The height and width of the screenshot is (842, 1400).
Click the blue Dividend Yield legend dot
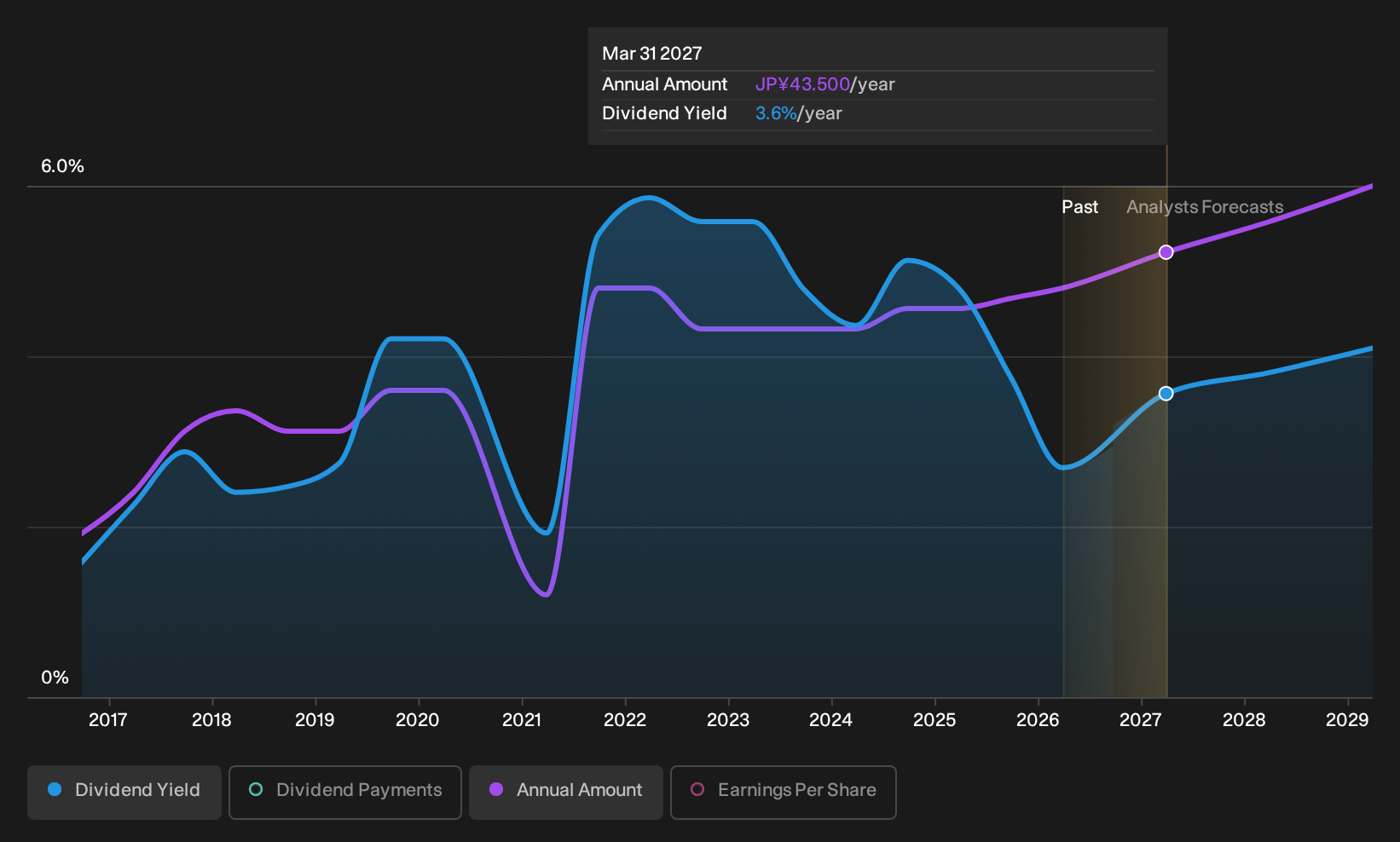[55, 789]
